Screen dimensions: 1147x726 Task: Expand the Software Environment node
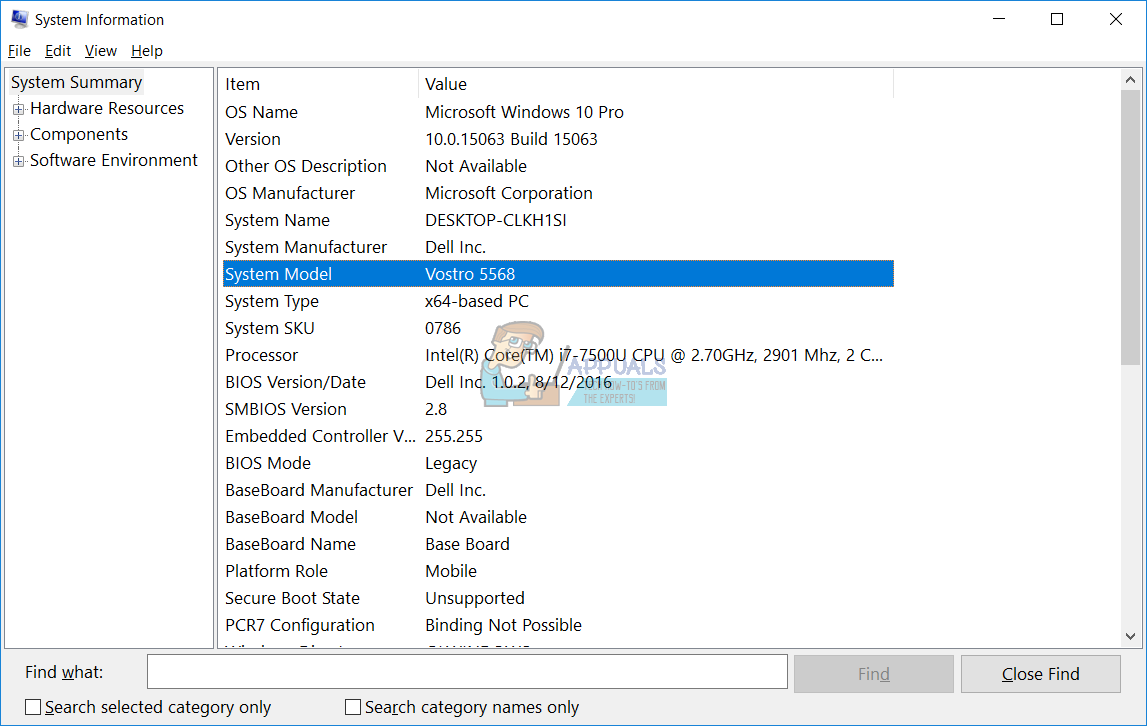pos(18,161)
